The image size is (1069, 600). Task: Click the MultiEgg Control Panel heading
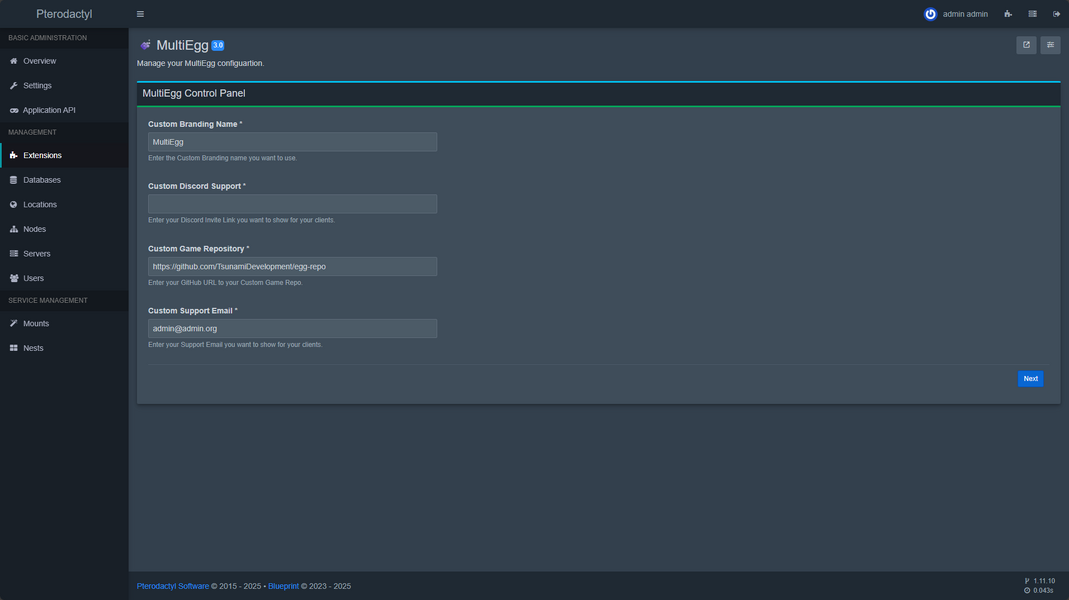tap(194, 93)
